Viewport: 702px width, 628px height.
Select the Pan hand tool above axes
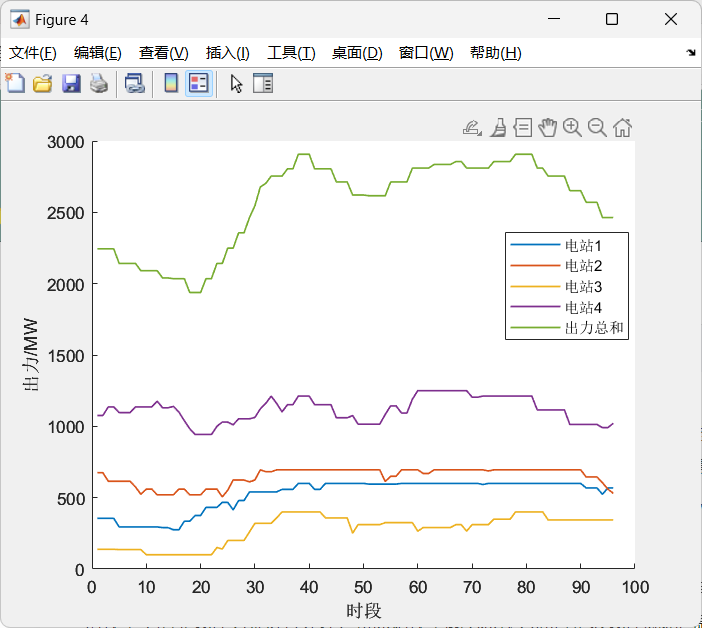[547, 127]
